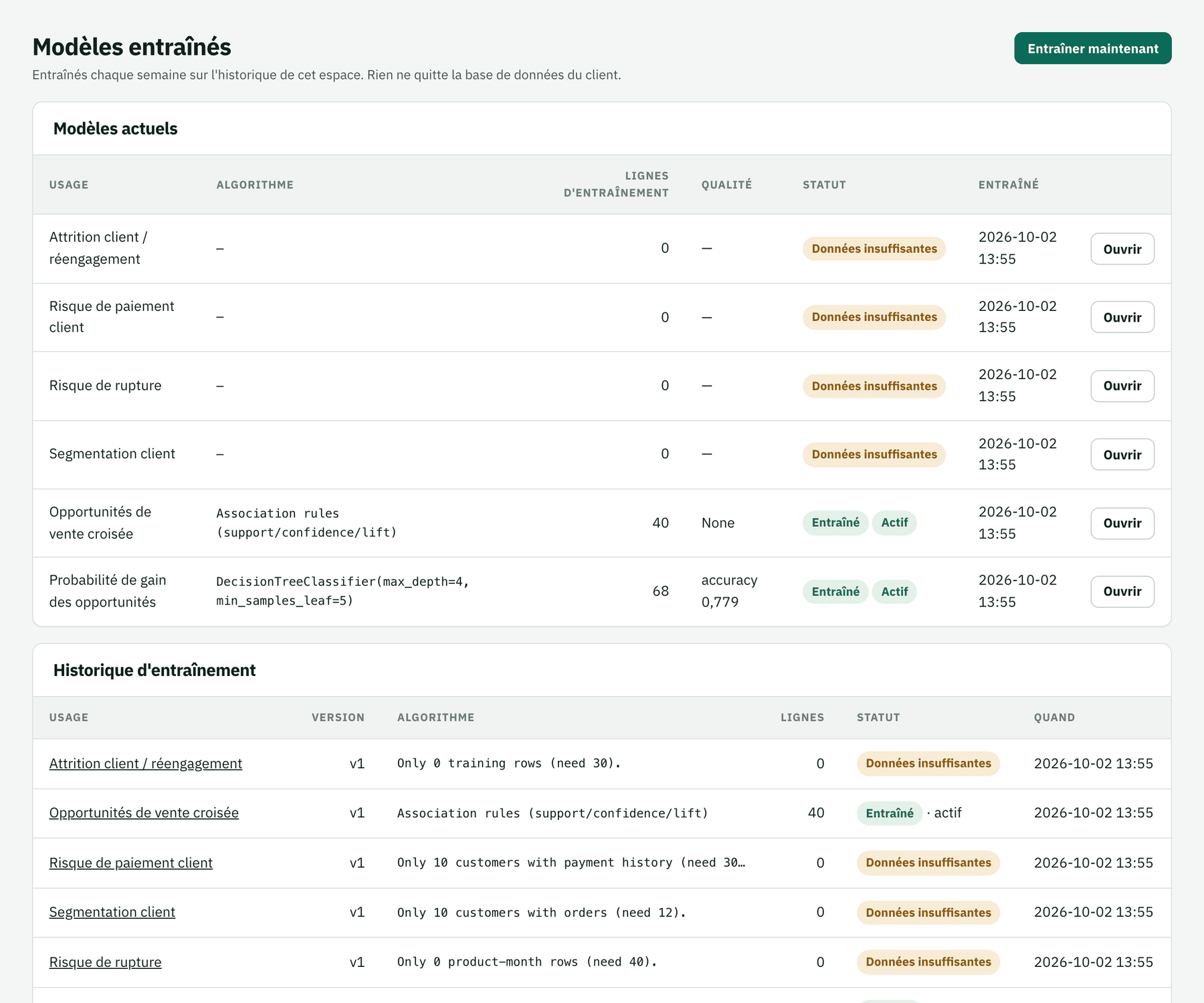Open the Probabilité de gain des opportunités model
The width and height of the screenshot is (1204, 1003).
point(1122,592)
